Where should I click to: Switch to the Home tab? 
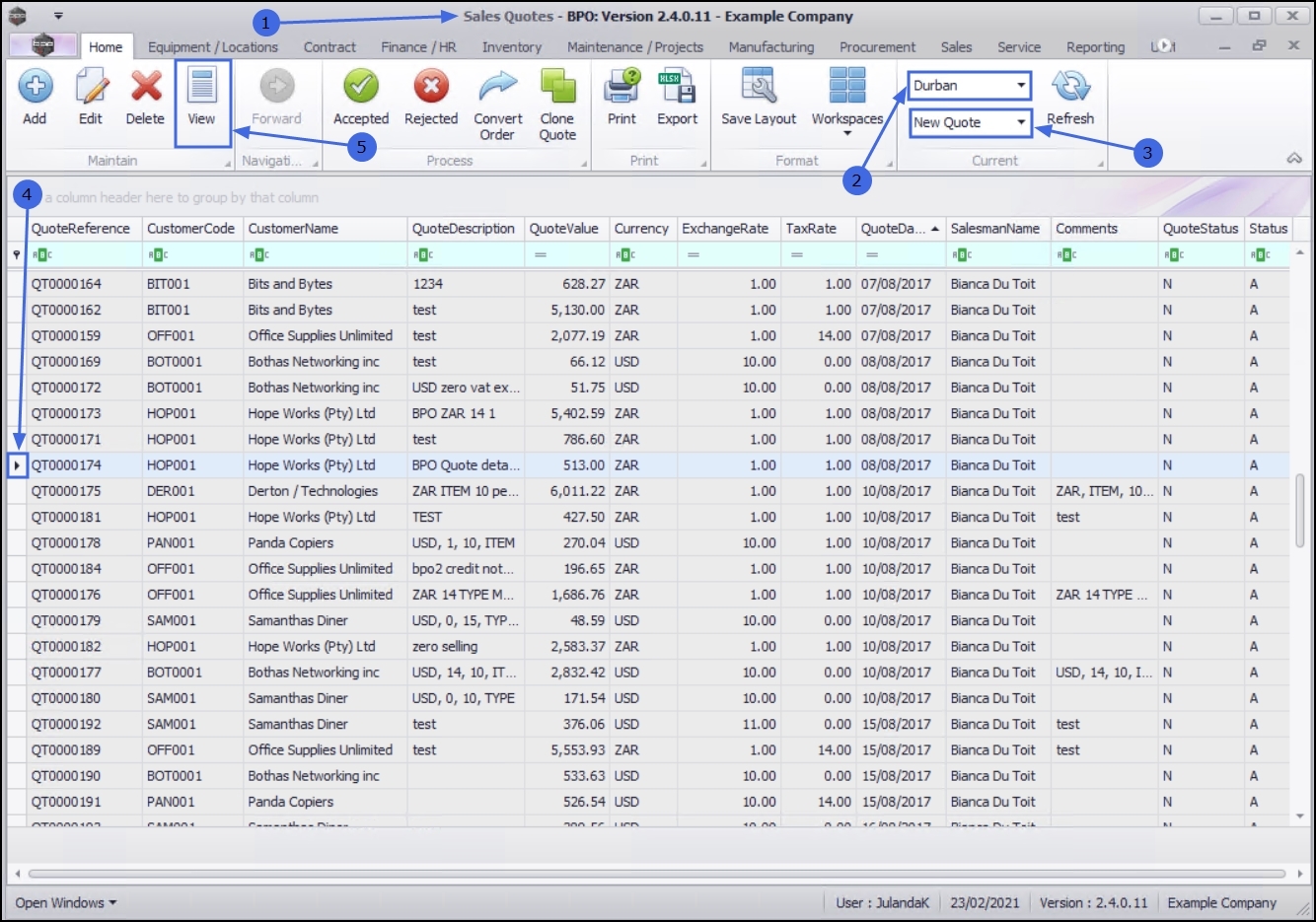pyautogui.click(x=106, y=47)
